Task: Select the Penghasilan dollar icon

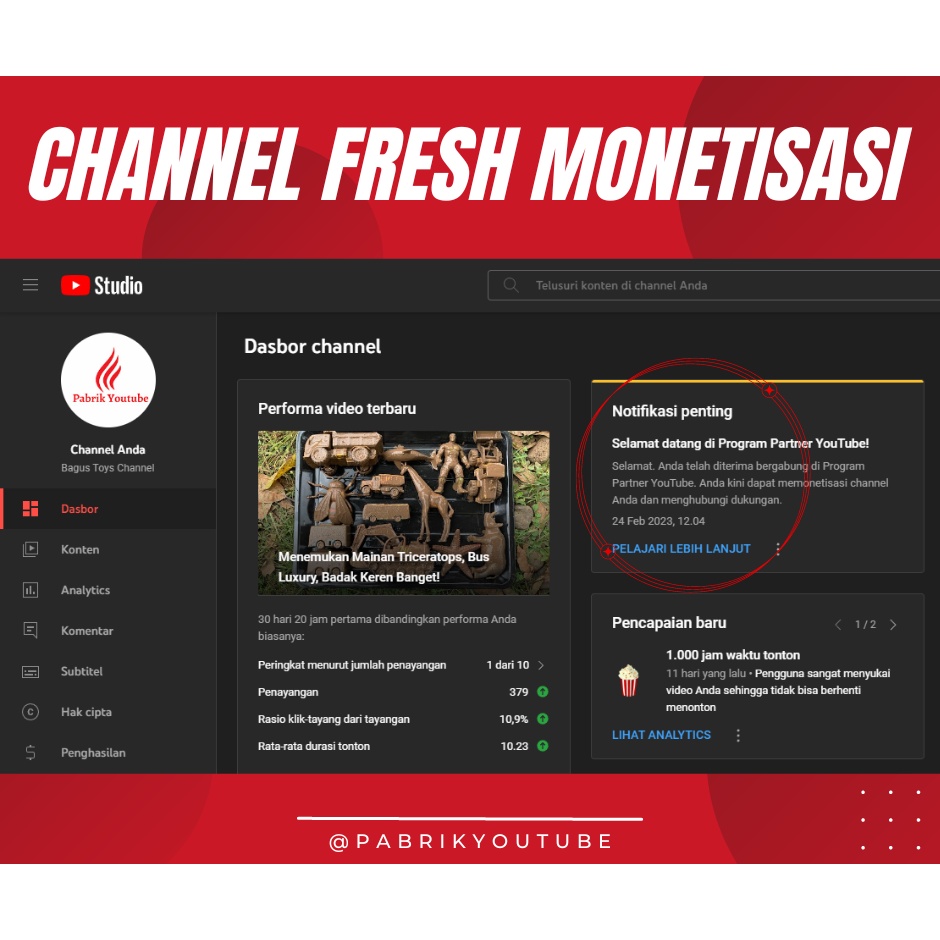Action: coord(31,752)
